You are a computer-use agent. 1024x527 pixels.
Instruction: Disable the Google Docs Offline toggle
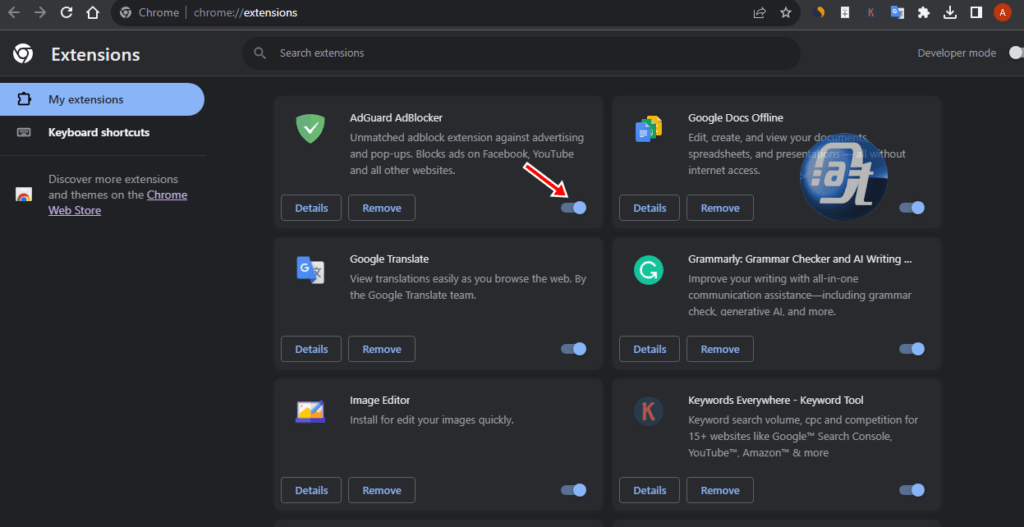(x=912, y=208)
